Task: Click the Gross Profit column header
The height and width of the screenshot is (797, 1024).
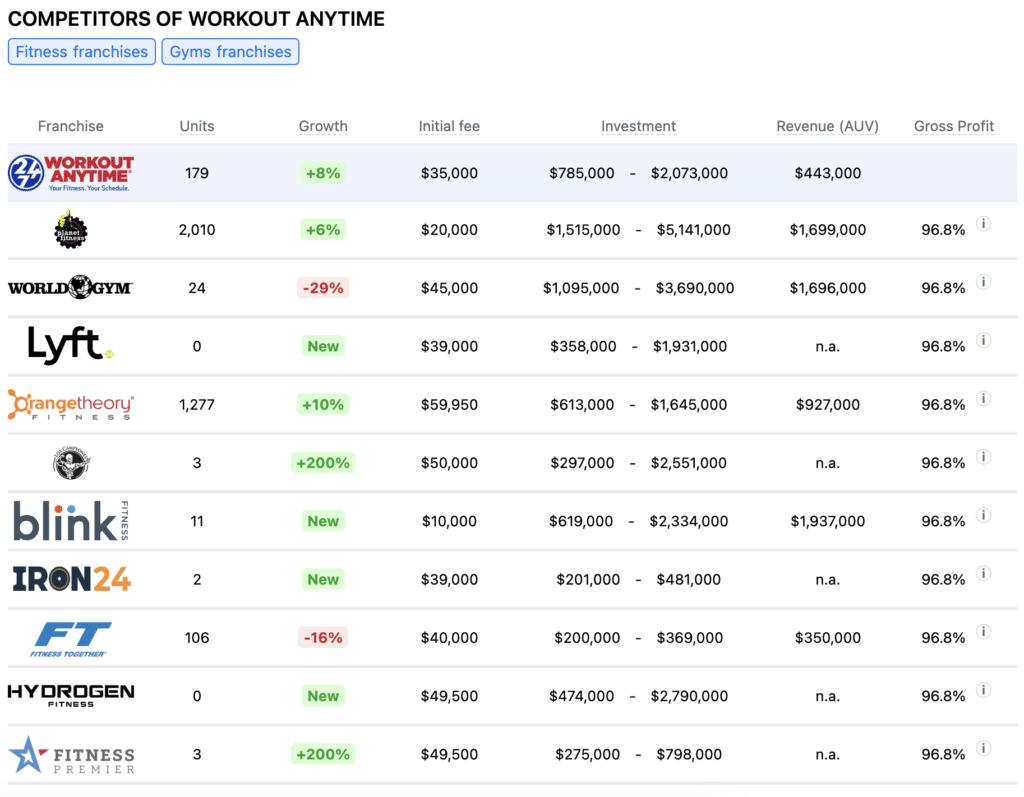Action: 953,126
